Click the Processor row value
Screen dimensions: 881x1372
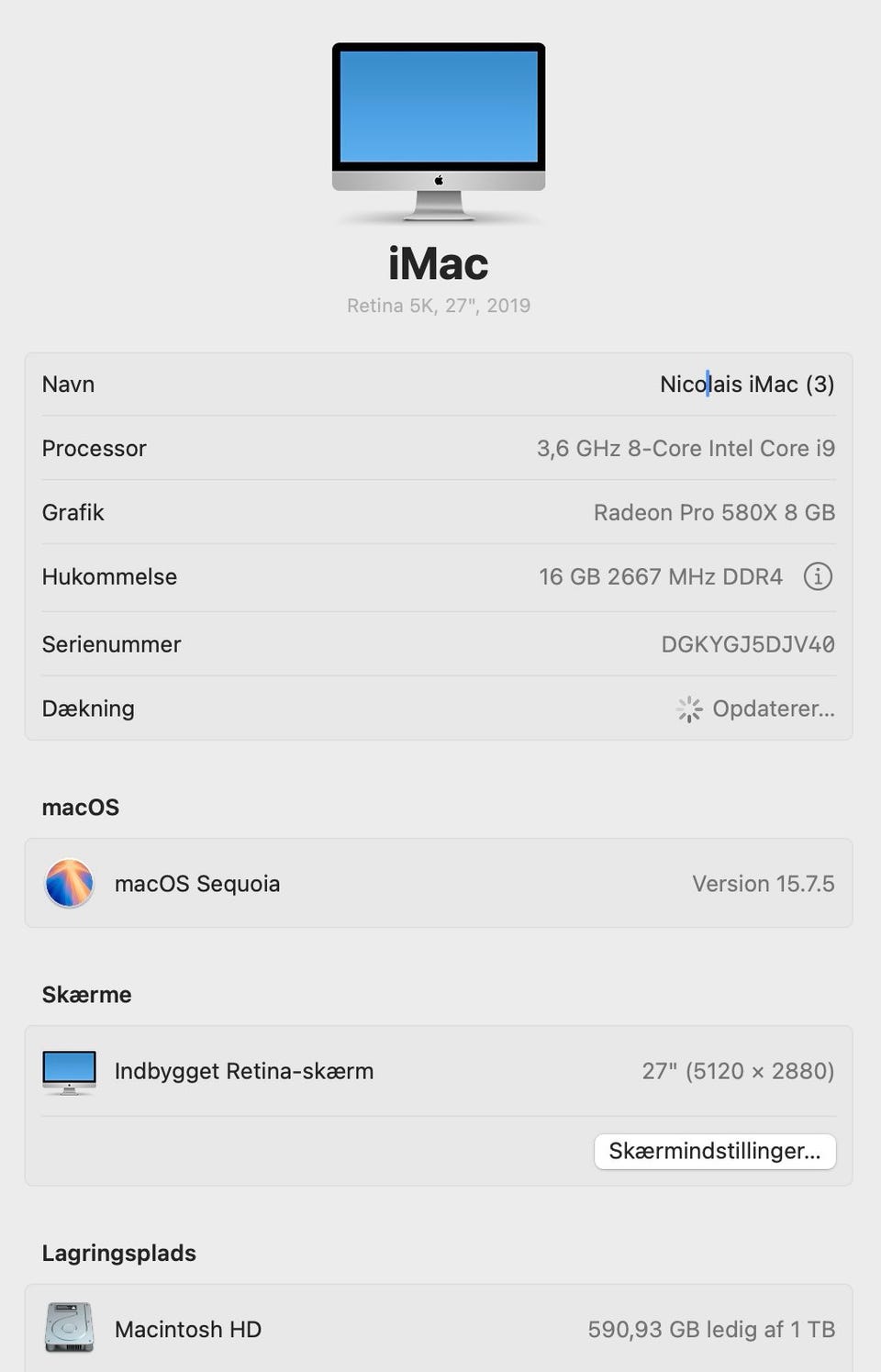686,448
